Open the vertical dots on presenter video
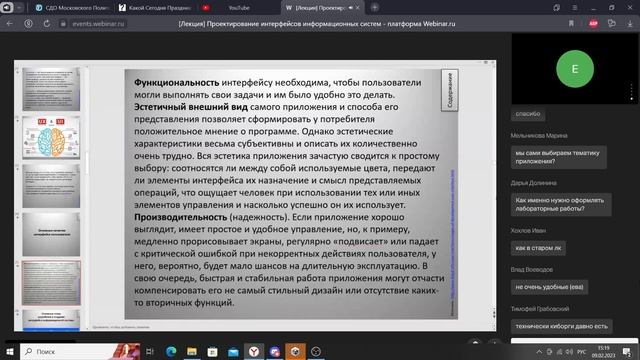Image resolution: width=640 pixels, height=360 pixels. 631,93
